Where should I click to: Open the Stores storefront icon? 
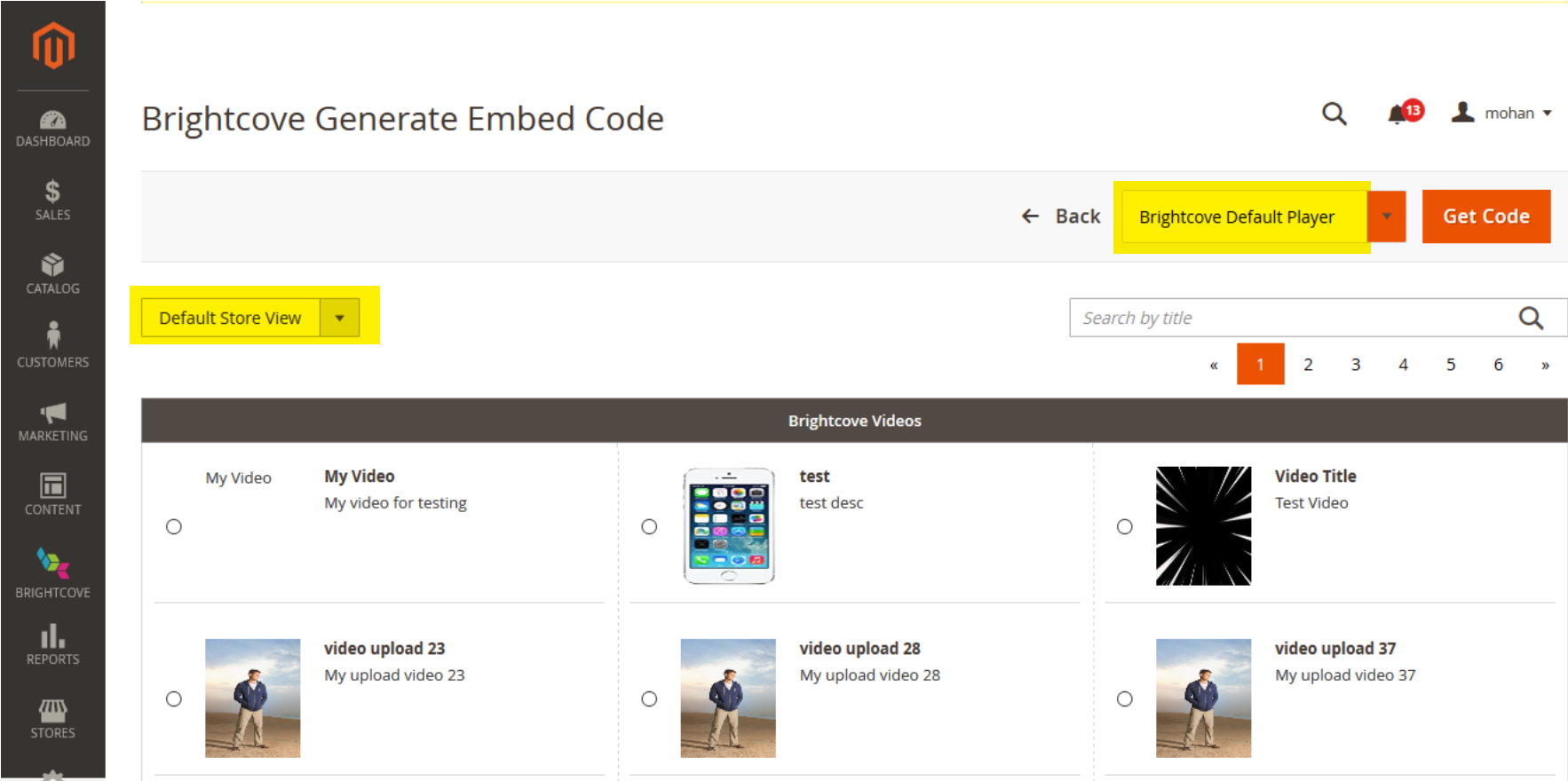[x=52, y=710]
